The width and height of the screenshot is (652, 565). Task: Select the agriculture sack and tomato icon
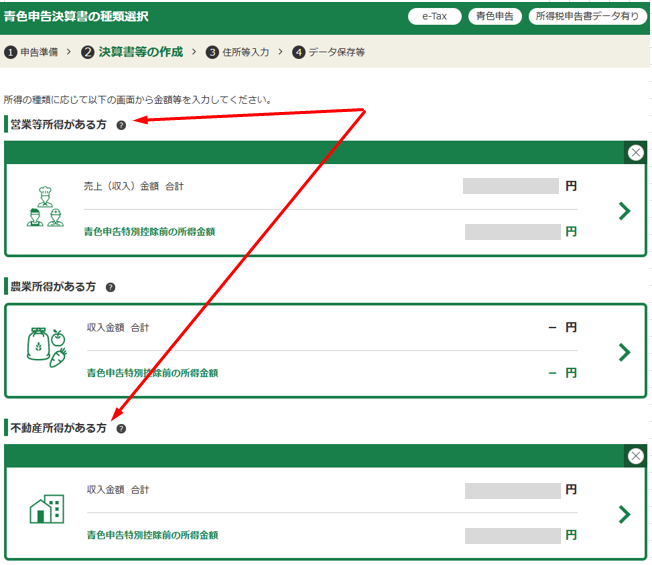pos(46,347)
